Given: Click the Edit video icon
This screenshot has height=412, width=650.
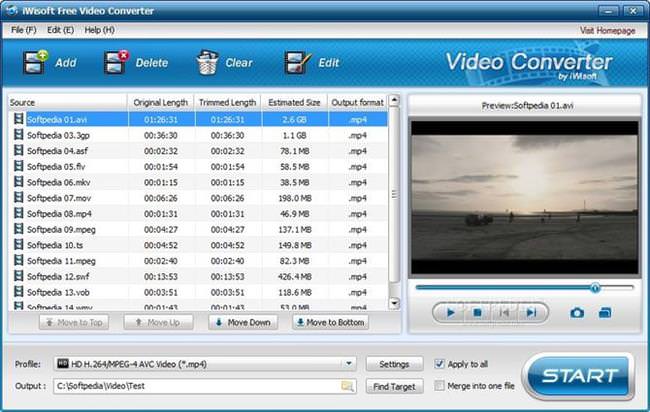Looking at the screenshot, I should point(298,62).
